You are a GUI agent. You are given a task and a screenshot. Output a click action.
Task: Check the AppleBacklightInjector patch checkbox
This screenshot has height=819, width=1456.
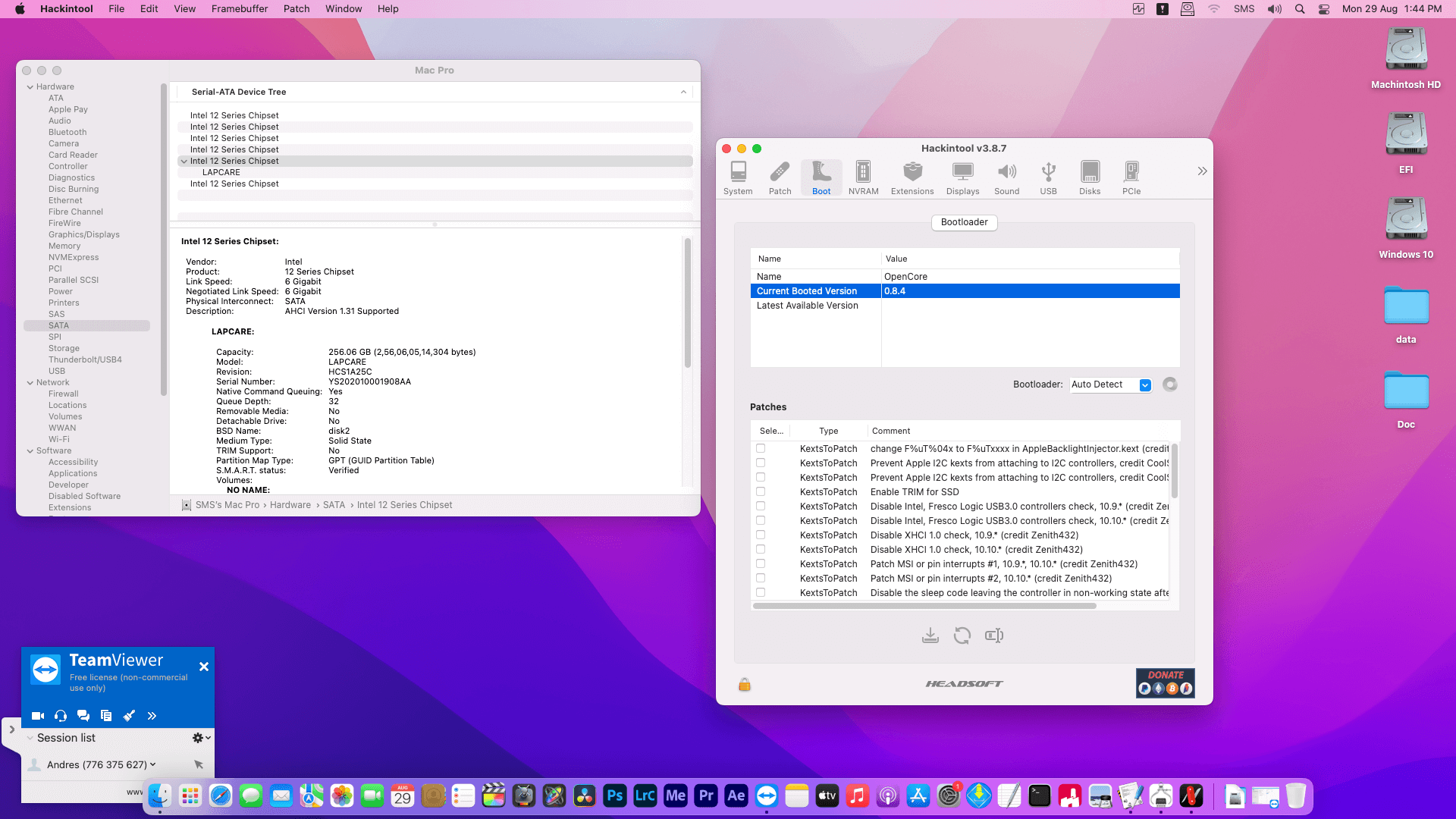[x=761, y=448]
